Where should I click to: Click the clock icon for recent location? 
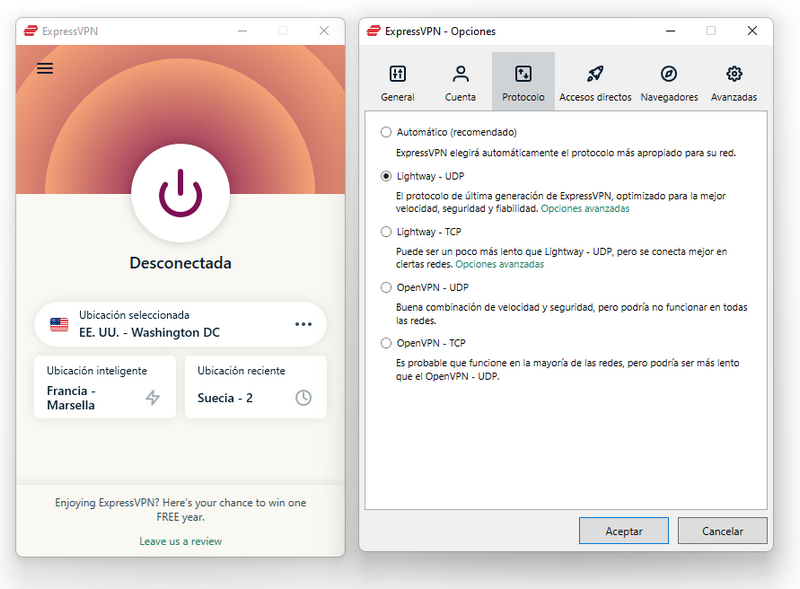coord(303,398)
